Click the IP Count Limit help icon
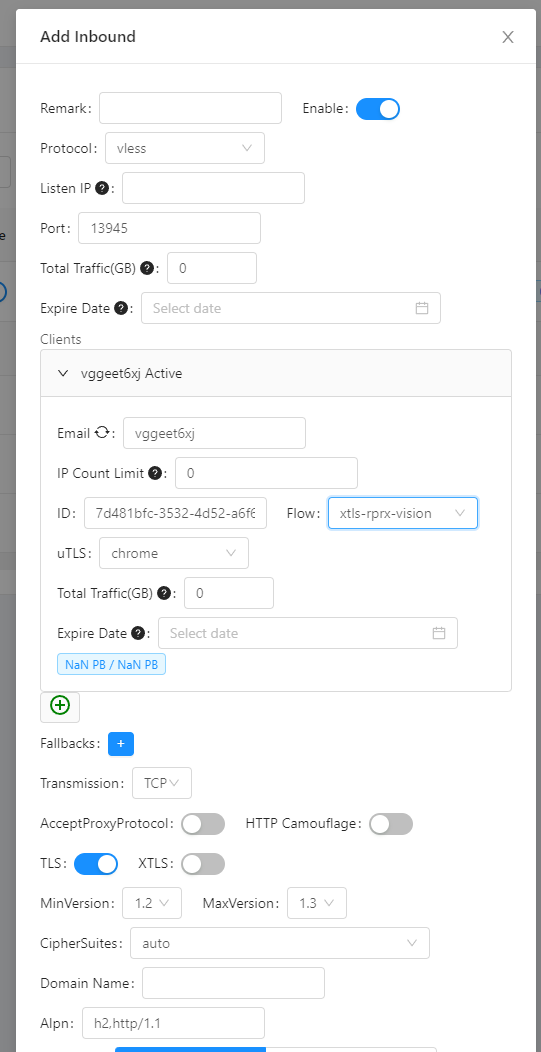The image size is (541, 1052). point(155,474)
